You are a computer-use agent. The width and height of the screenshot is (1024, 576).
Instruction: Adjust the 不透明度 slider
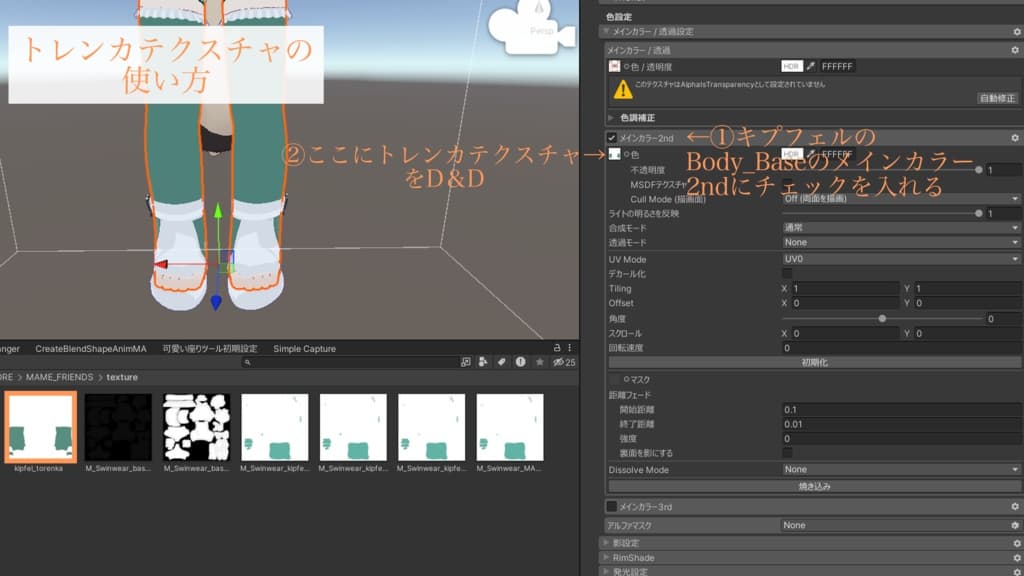pyautogui.click(x=977, y=169)
